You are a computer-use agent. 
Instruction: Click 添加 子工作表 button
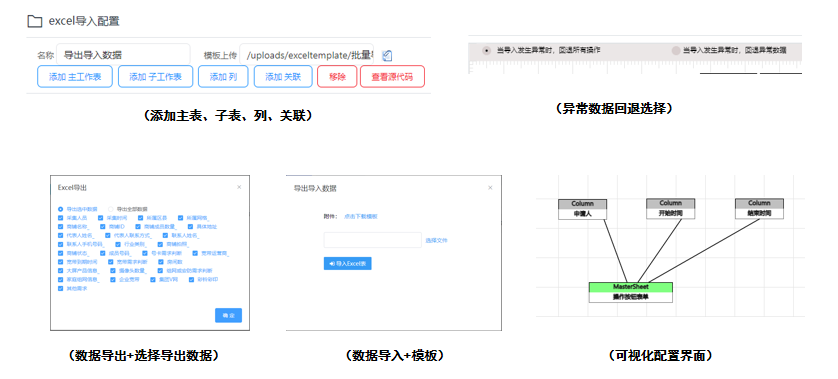coord(155,76)
